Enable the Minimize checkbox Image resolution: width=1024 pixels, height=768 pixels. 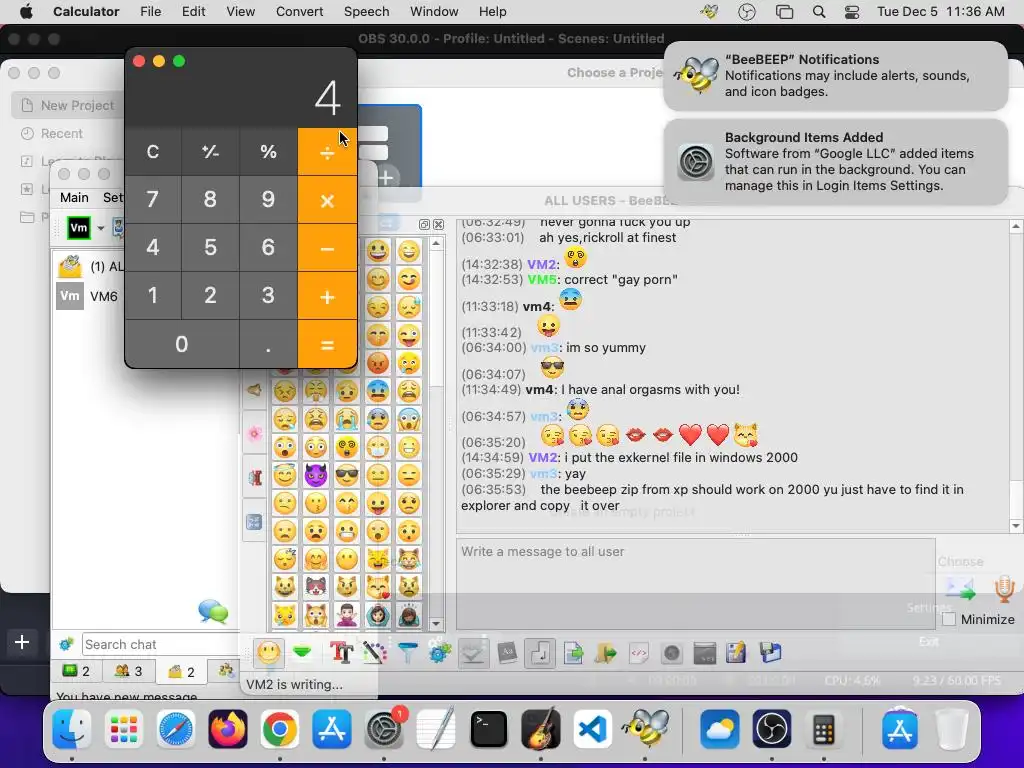[x=949, y=619]
